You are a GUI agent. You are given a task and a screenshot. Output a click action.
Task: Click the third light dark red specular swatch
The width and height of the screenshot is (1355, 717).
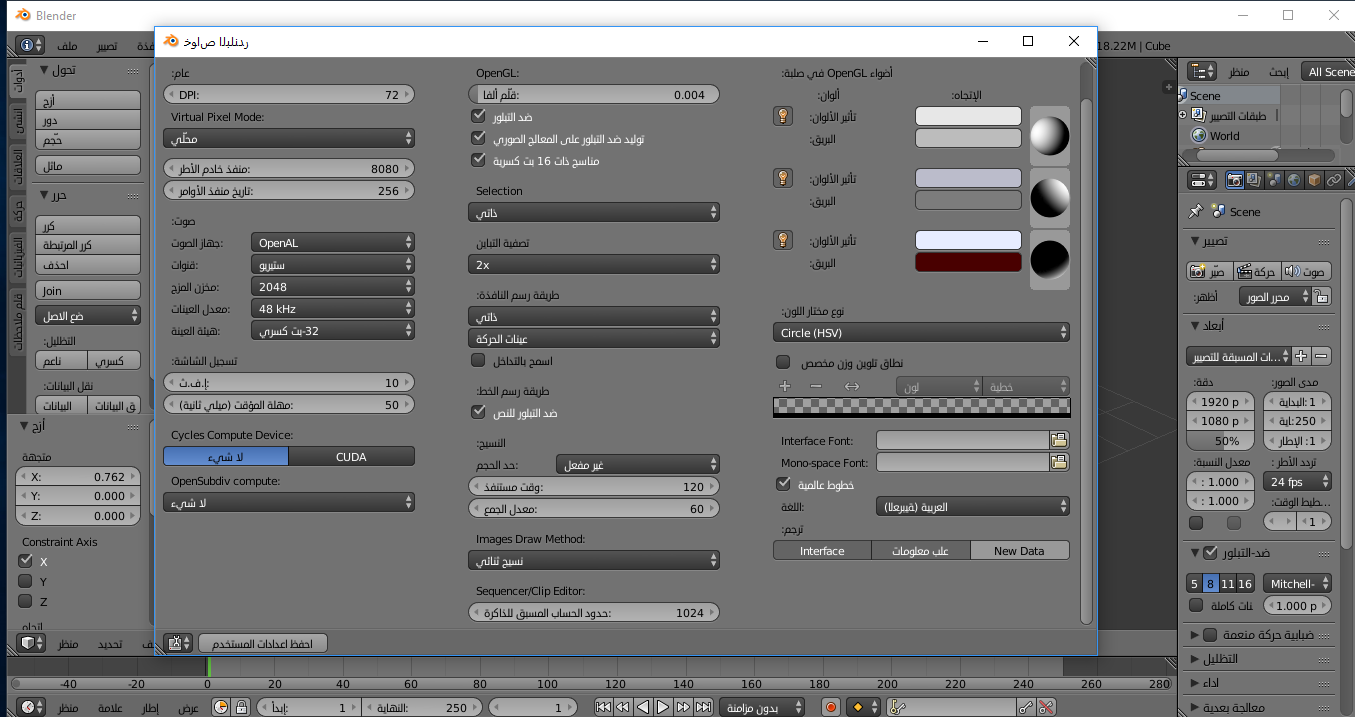968,262
